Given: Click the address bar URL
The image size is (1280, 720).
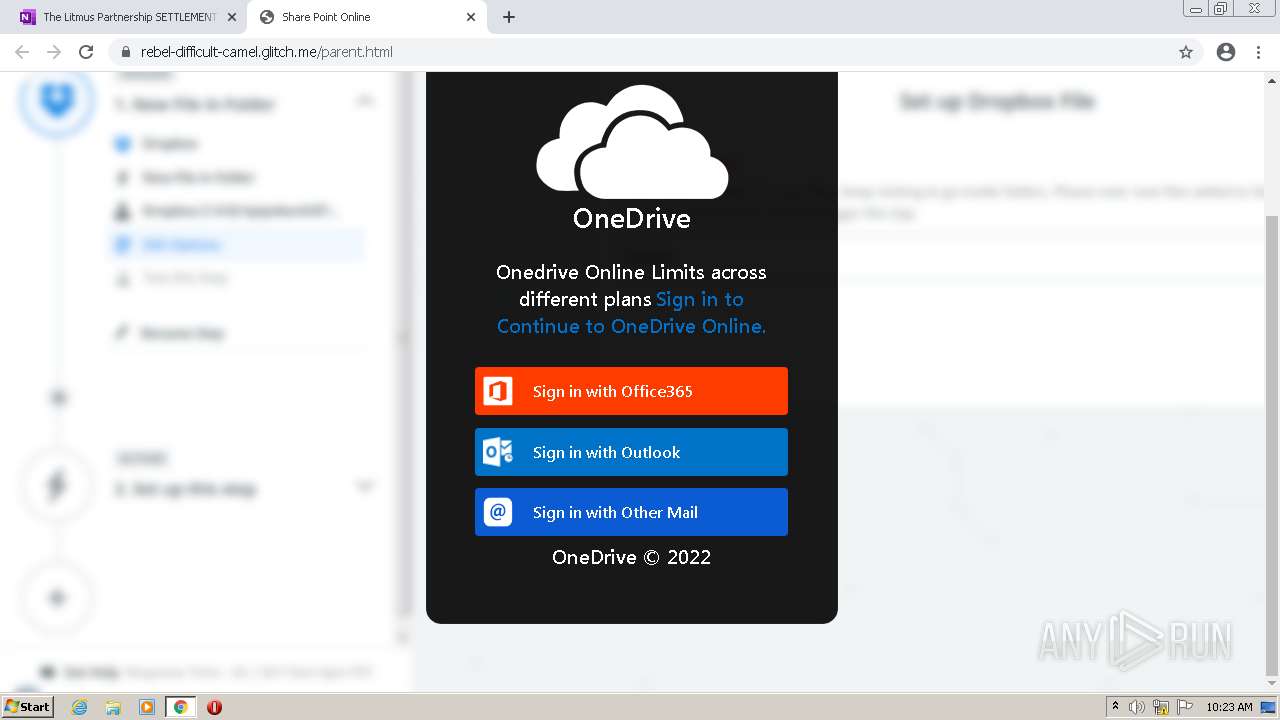Looking at the screenshot, I should point(266,52).
